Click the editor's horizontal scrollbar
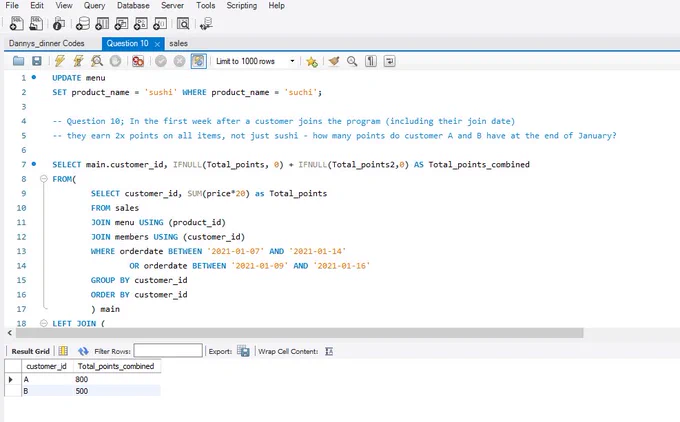The width and height of the screenshot is (680, 422). pos(299,333)
